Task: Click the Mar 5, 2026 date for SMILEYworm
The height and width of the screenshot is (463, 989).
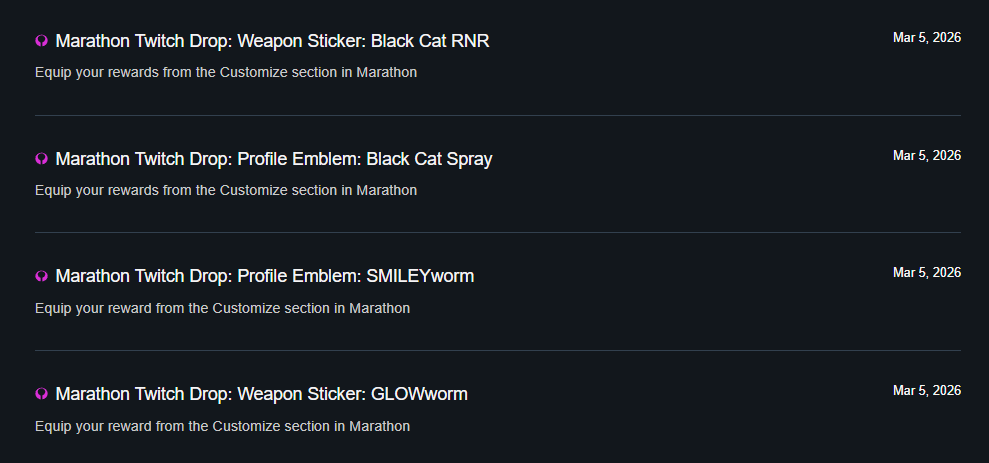Action: click(926, 272)
